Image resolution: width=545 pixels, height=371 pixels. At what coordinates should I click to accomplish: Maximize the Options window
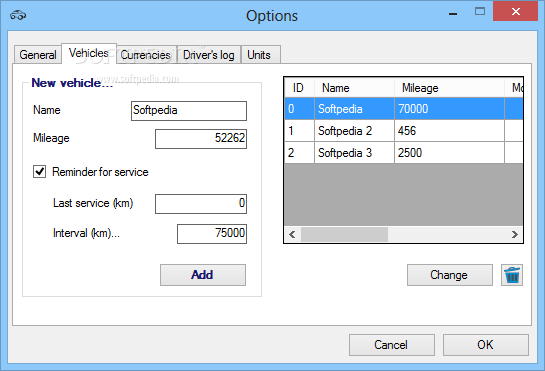pyautogui.click(x=480, y=11)
